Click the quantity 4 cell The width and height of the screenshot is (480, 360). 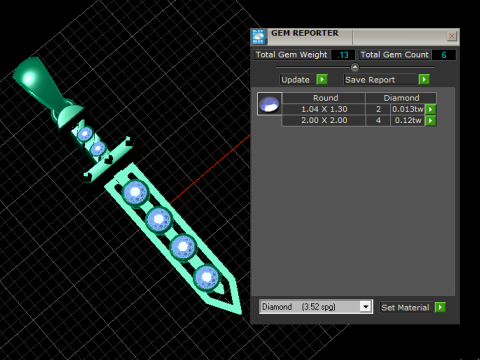pyautogui.click(x=378, y=120)
